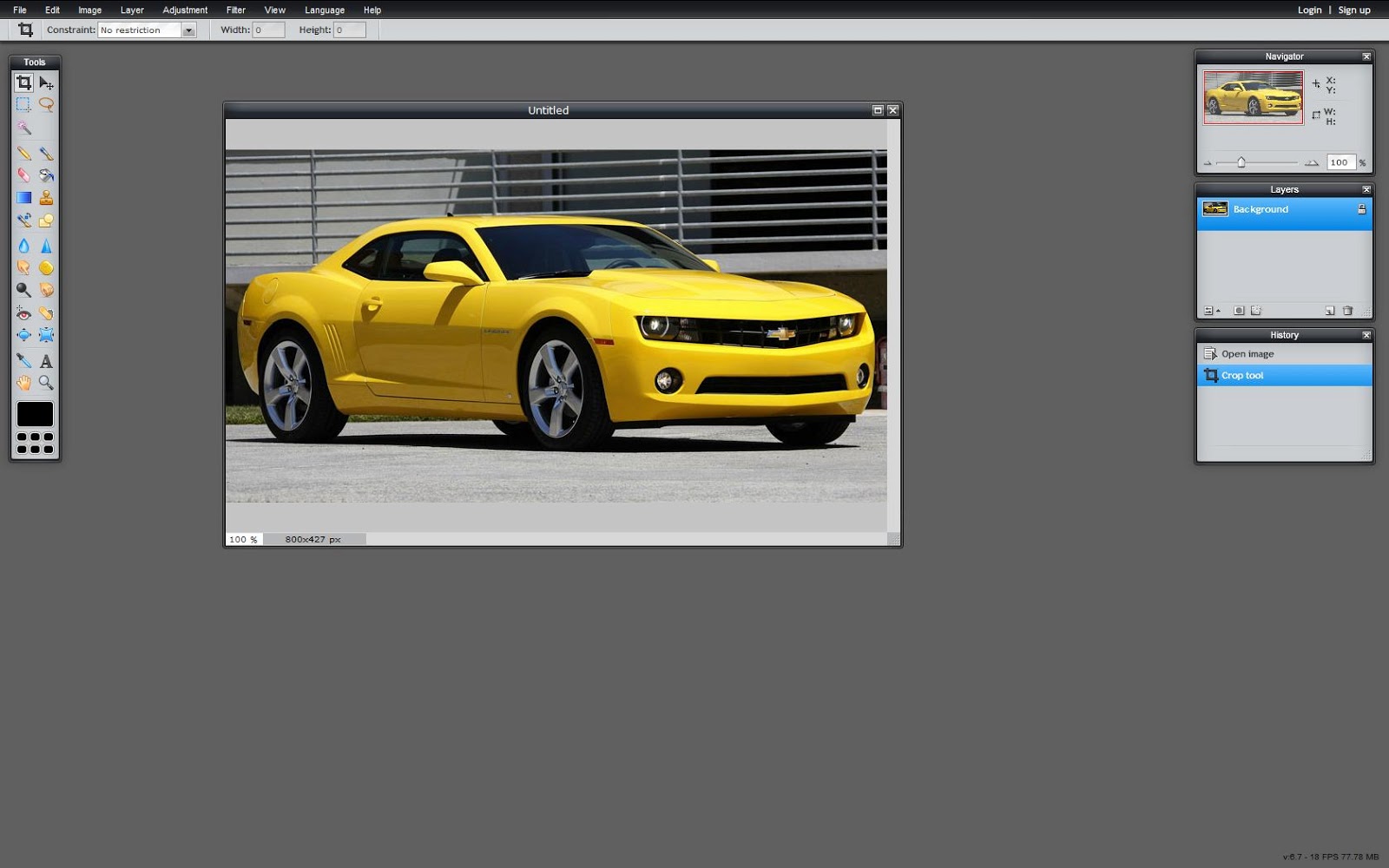This screenshot has height=868, width=1389.
Task: Activate the Red eye reduction tool
Action: coord(23,313)
